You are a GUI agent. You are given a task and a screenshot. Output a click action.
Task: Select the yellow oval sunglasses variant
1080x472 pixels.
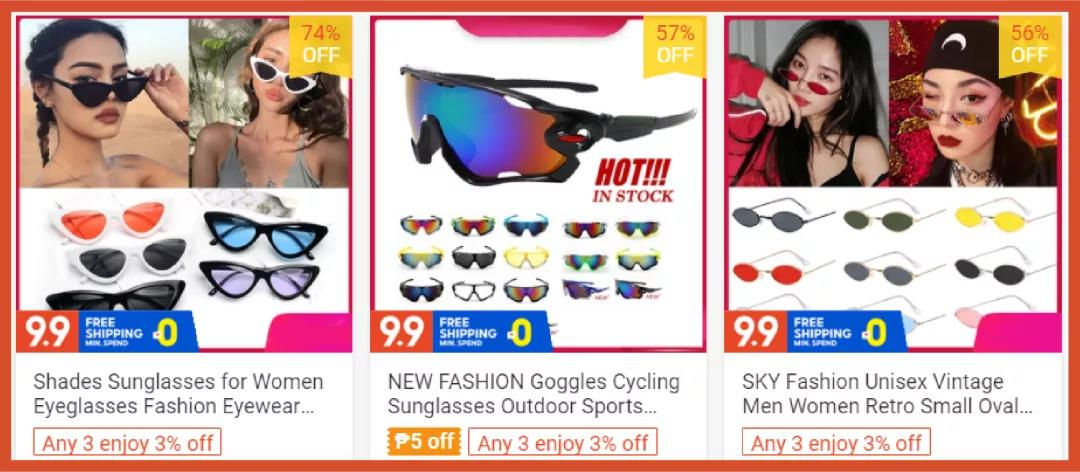pos(1002,219)
